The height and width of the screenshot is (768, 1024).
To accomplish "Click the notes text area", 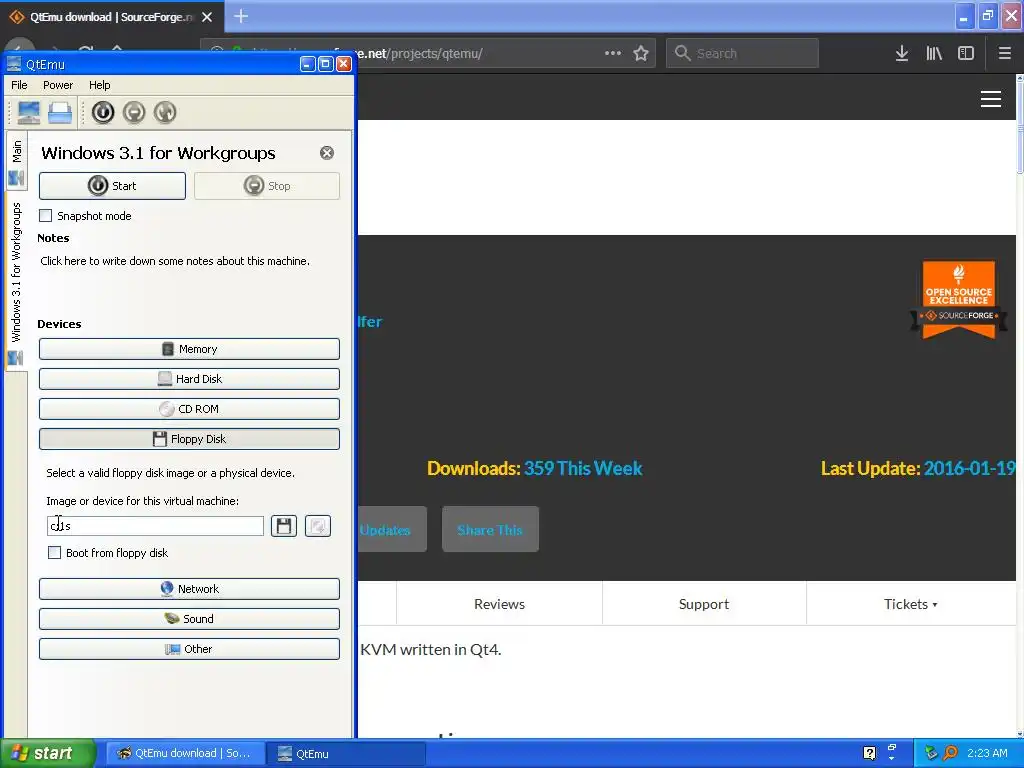I will (189, 281).
